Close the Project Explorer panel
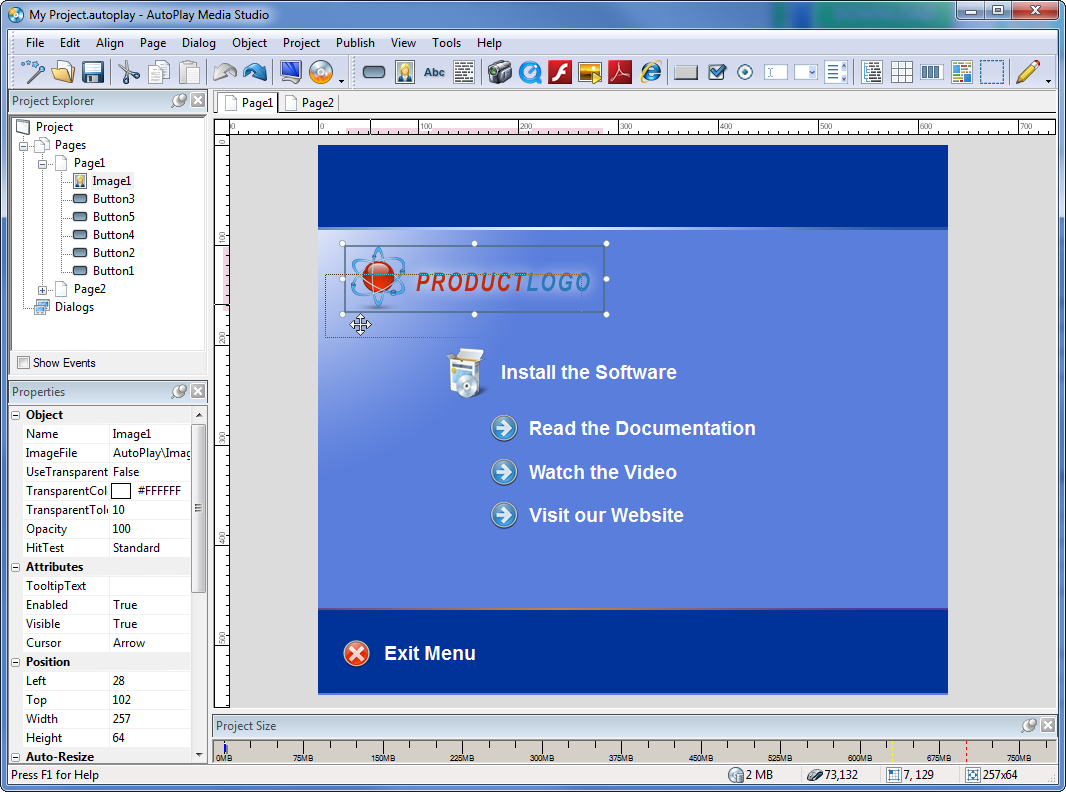The image size is (1066, 792). pyautogui.click(x=197, y=100)
